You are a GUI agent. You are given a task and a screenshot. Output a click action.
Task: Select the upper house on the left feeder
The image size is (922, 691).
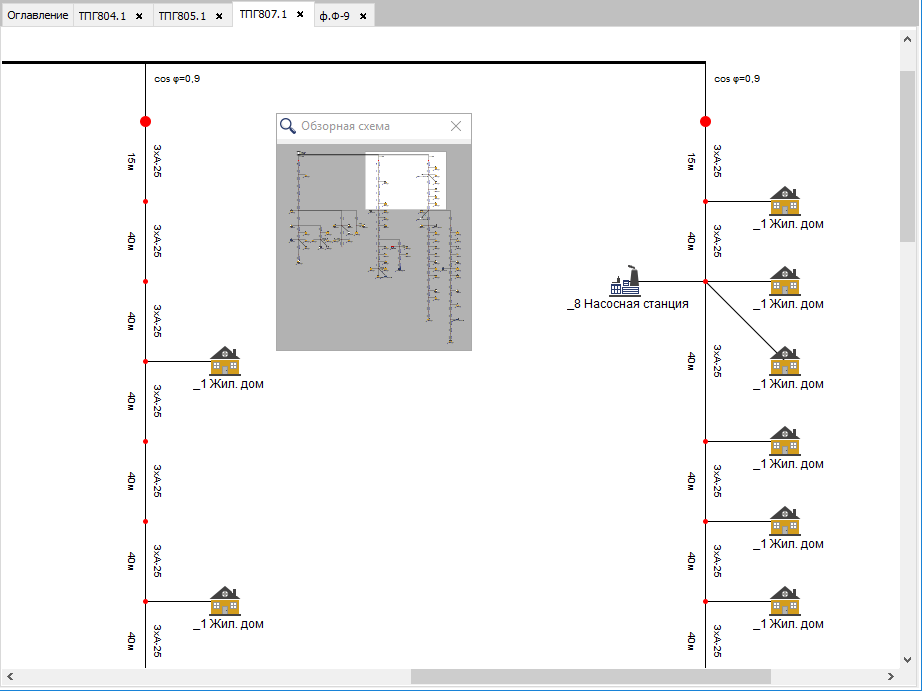(225, 361)
